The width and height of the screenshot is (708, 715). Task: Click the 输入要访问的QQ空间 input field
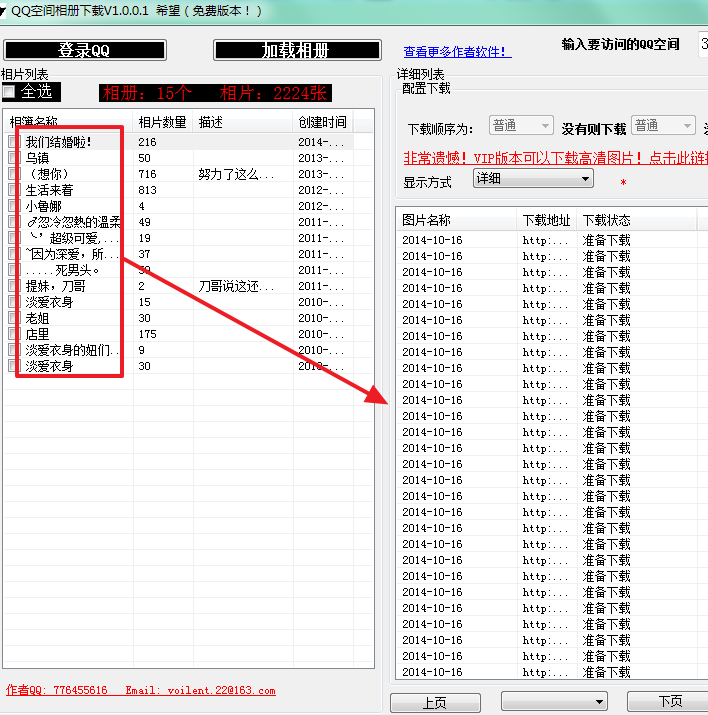tap(703, 44)
